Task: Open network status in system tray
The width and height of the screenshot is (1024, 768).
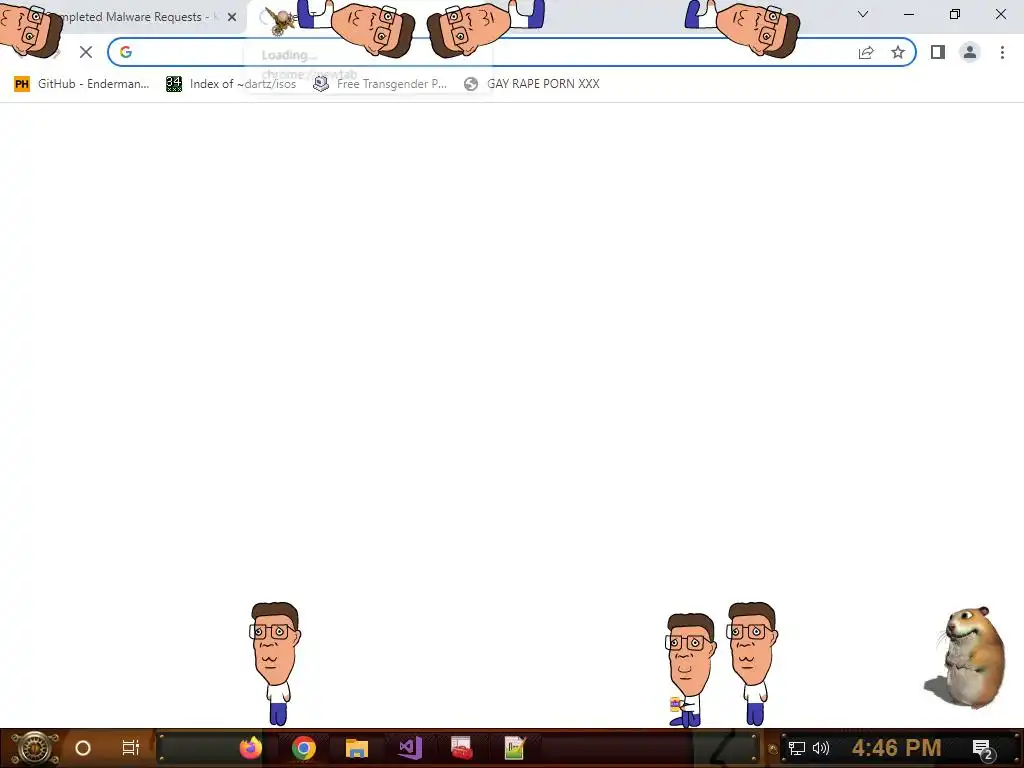Action: tap(797, 748)
